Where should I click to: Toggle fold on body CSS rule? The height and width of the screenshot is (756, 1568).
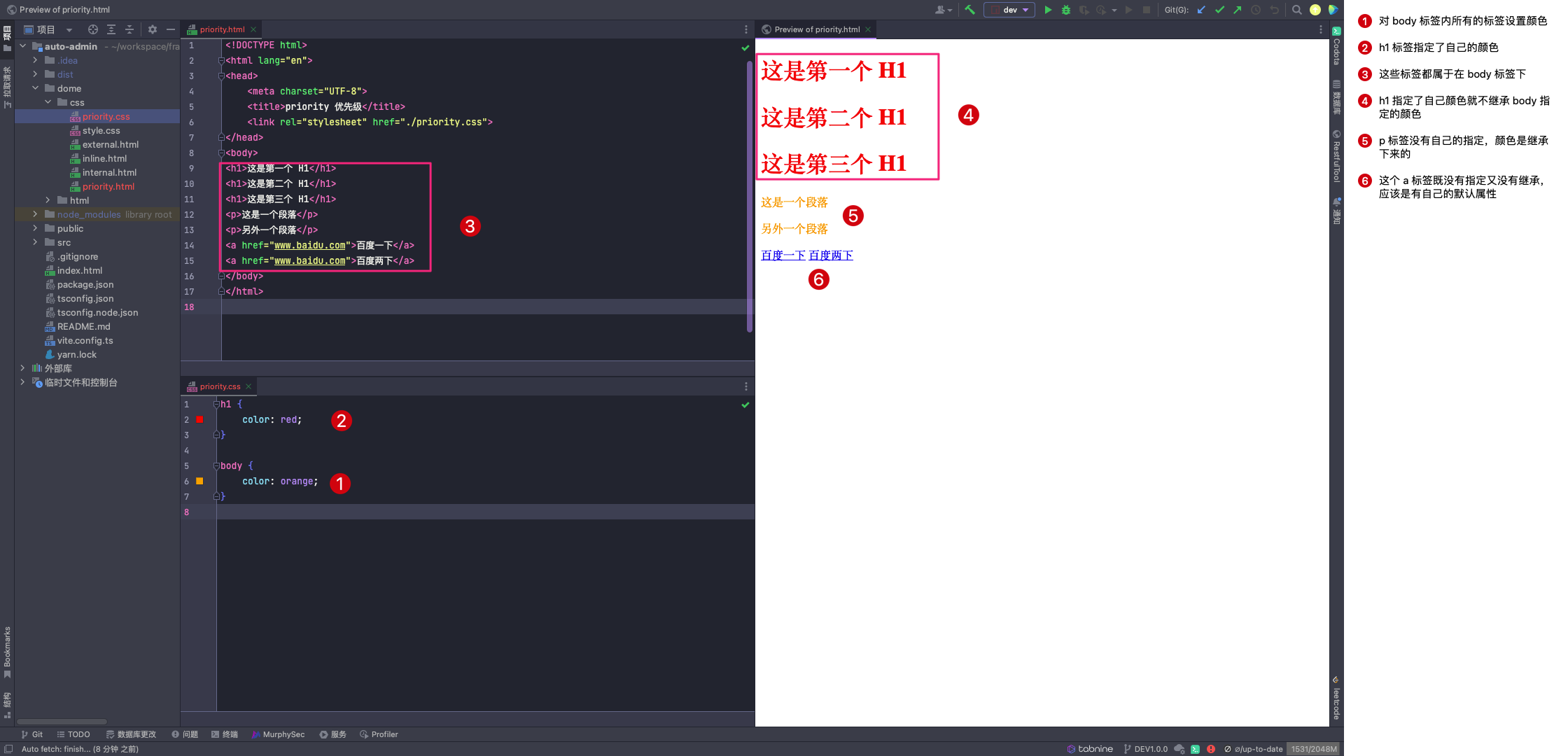click(x=217, y=465)
